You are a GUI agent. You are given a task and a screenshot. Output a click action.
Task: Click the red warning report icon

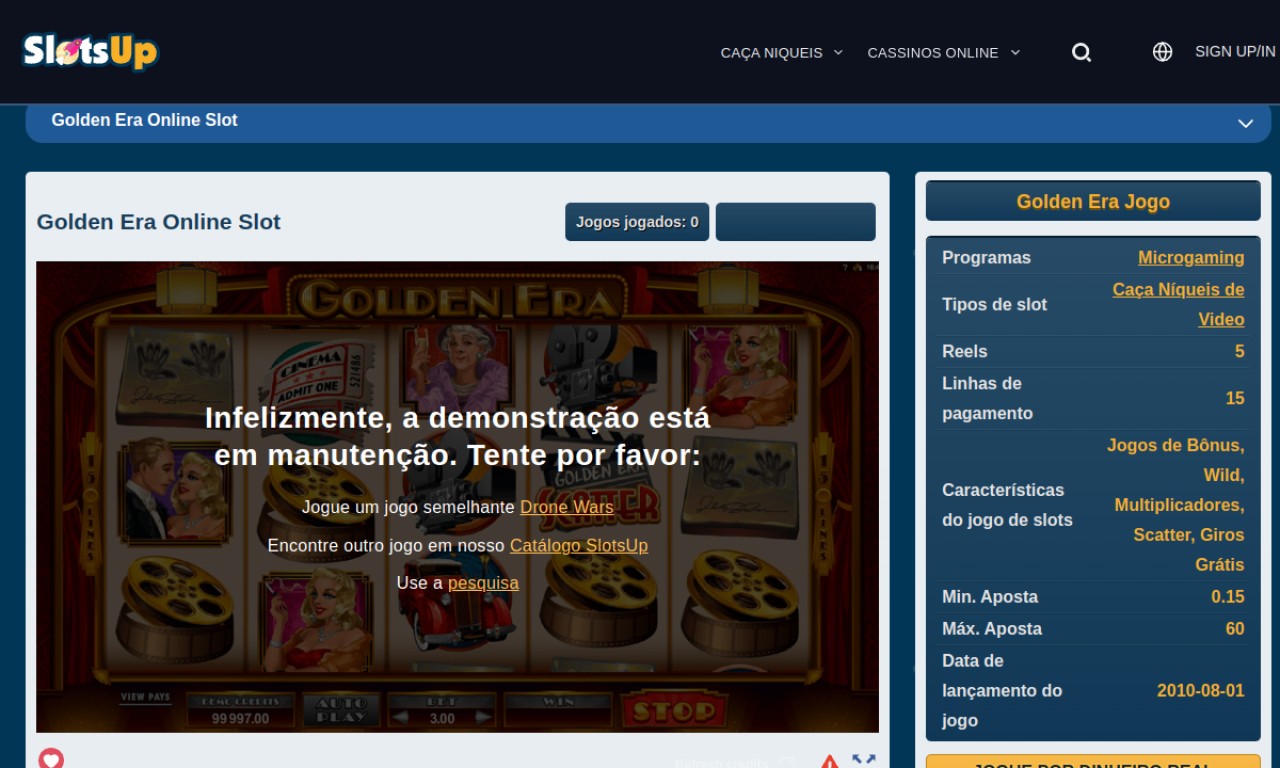829,762
